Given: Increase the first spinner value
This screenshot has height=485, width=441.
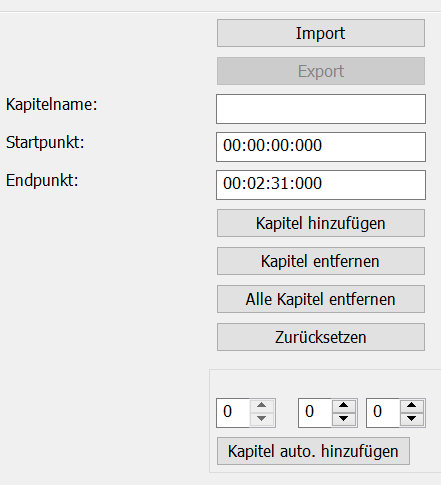Looking at the screenshot, I should click(262, 406).
